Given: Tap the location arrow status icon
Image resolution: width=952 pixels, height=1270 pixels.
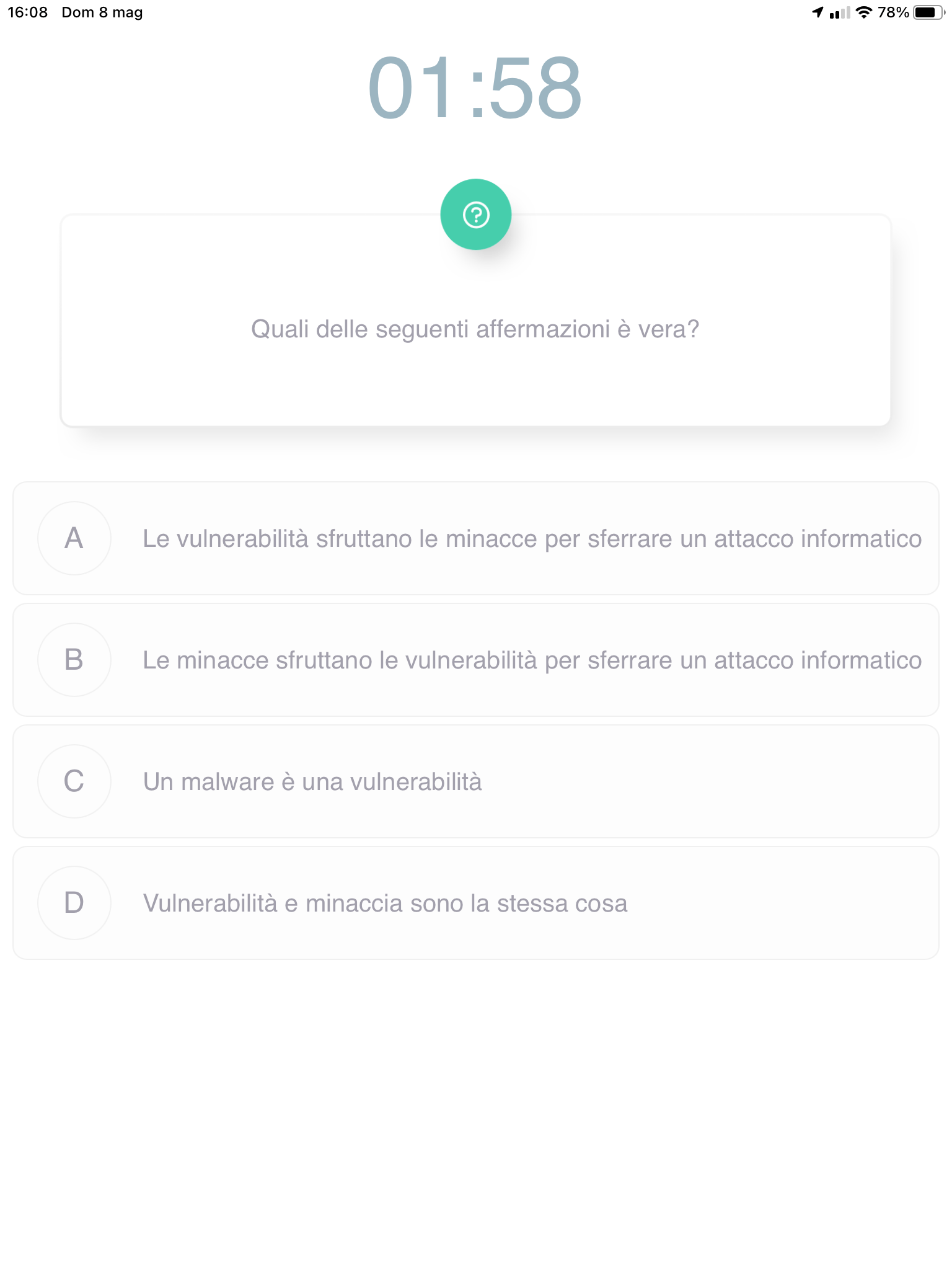Looking at the screenshot, I should [818, 12].
